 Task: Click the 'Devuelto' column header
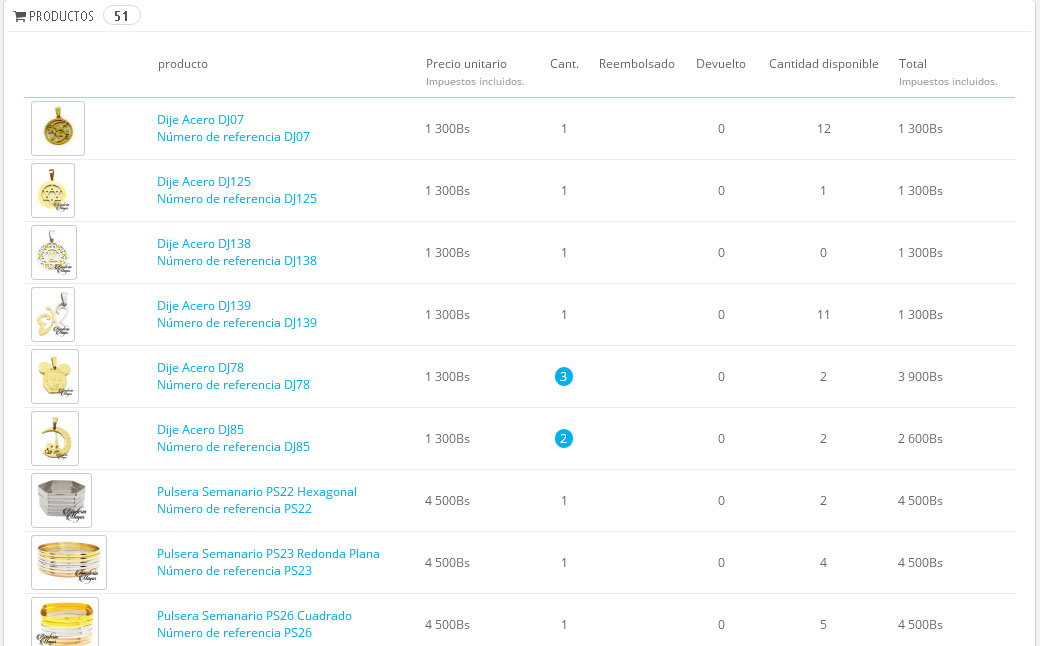[x=721, y=64]
